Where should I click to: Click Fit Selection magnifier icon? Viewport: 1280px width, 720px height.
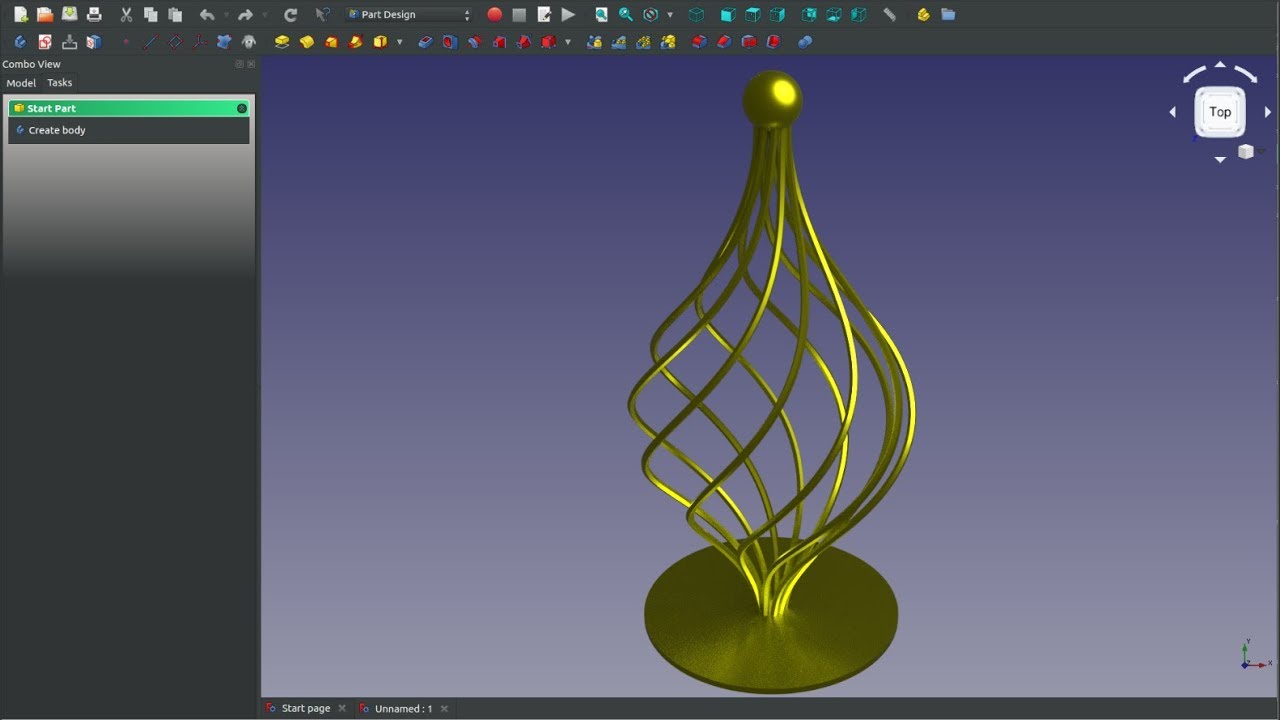point(626,15)
